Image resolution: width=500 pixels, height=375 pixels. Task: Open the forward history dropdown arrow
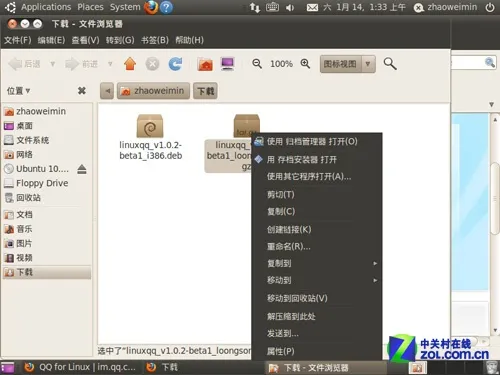click(x=110, y=64)
